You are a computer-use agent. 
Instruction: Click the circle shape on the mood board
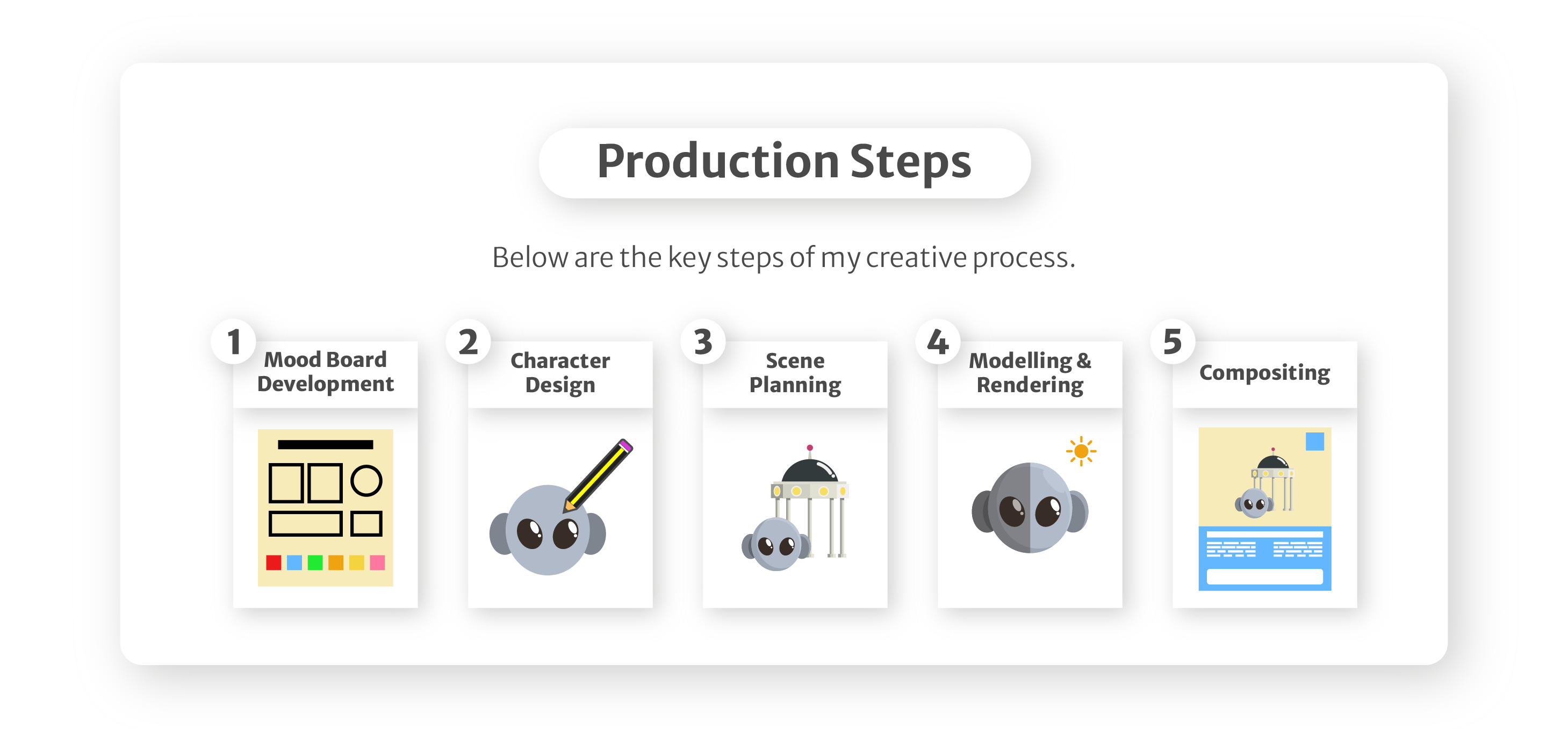(x=366, y=481)
